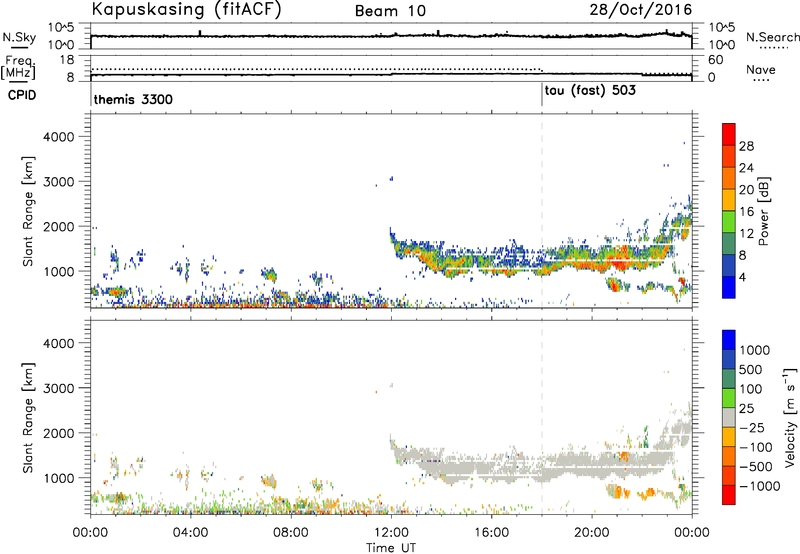Click the 'themis 3300' CPID entry
The height and width of the screenshot is (554, 800).
[x=133, y=99]
